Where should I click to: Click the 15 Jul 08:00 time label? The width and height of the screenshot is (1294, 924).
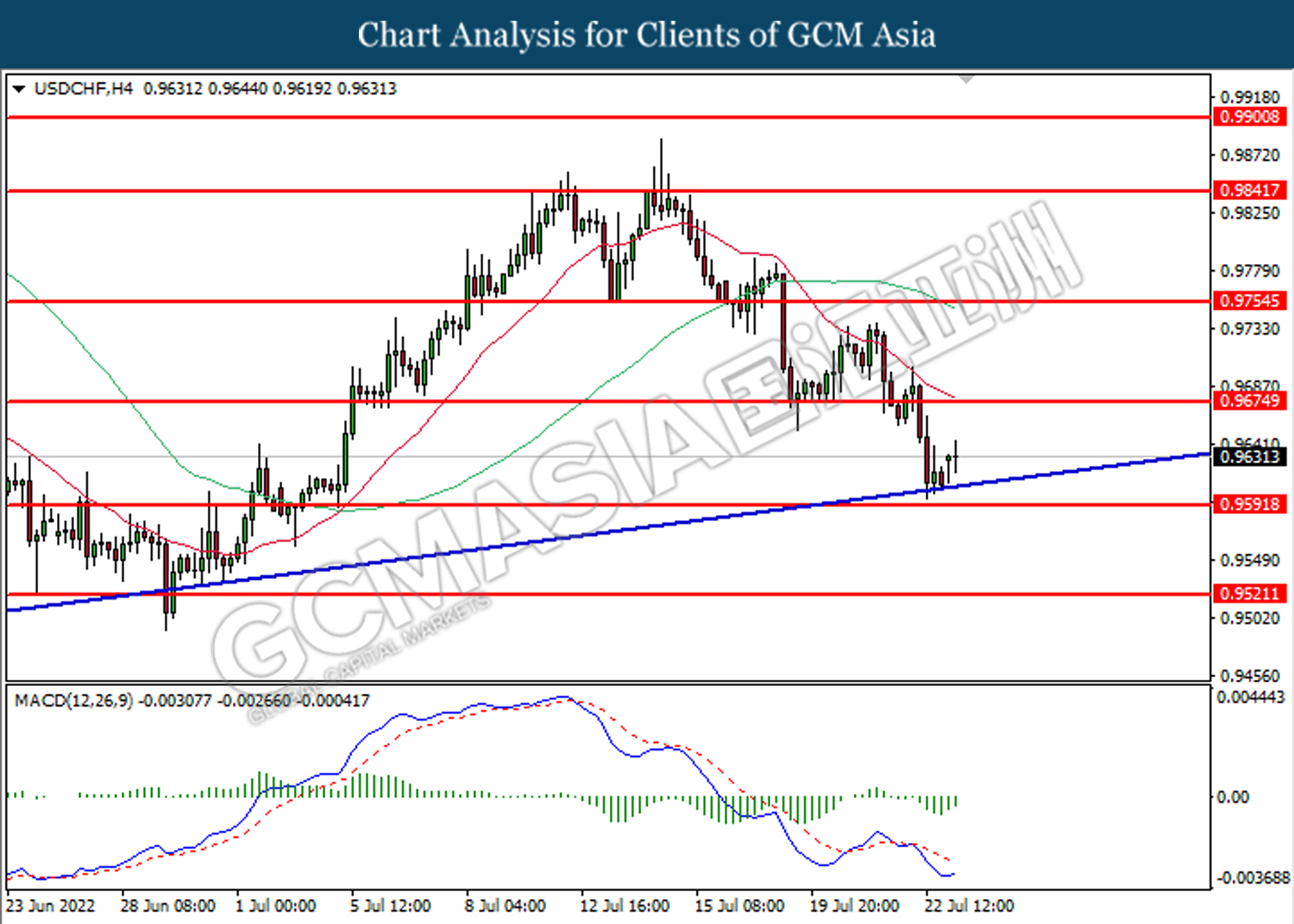coord(739,906)
